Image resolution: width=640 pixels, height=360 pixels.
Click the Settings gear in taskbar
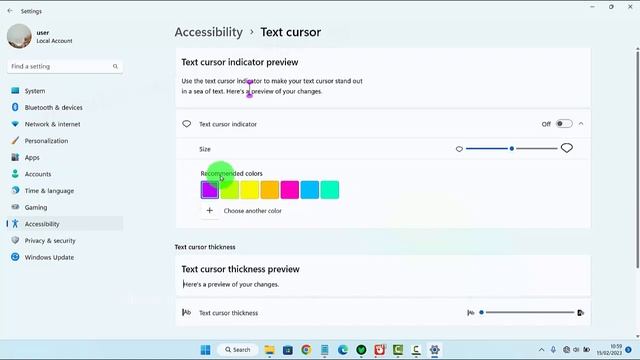click(x=435, y=350)
